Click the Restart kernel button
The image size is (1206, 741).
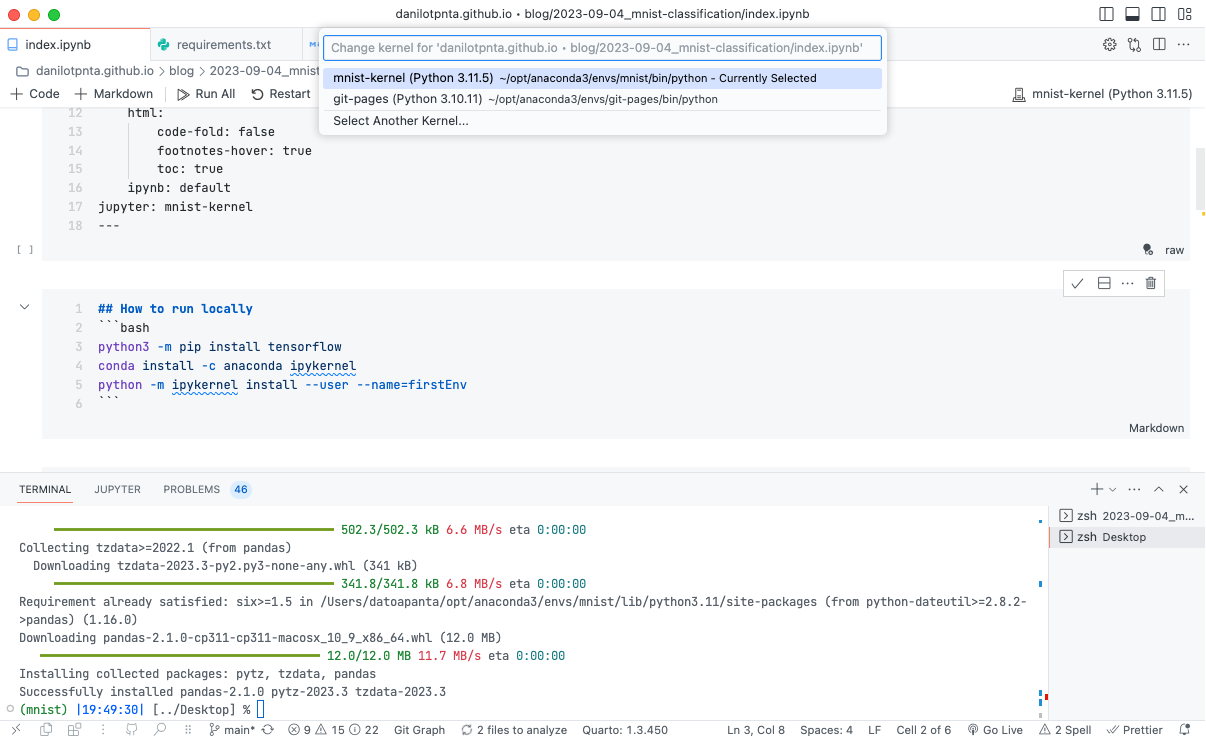(x=281, y=94)
